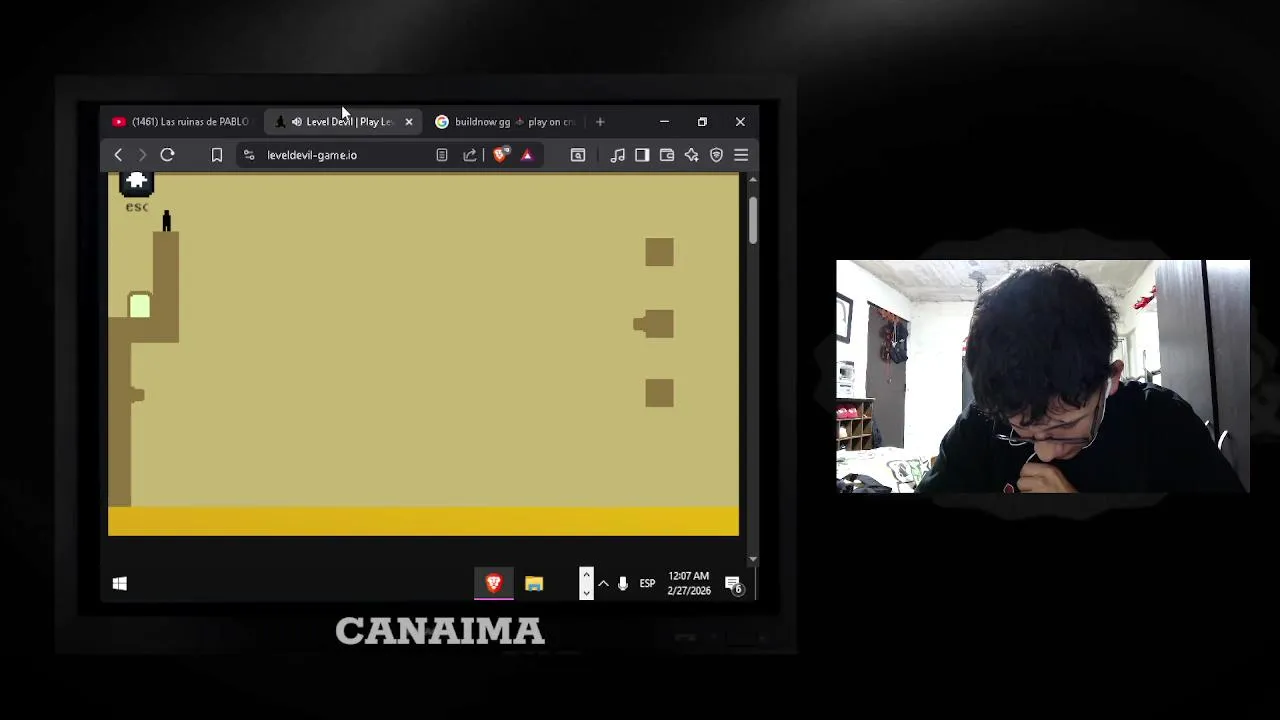This screenshot has width=1280, height=720.
Task: Mute the Level Devil tab audio icon
Action: pos(296,122)
